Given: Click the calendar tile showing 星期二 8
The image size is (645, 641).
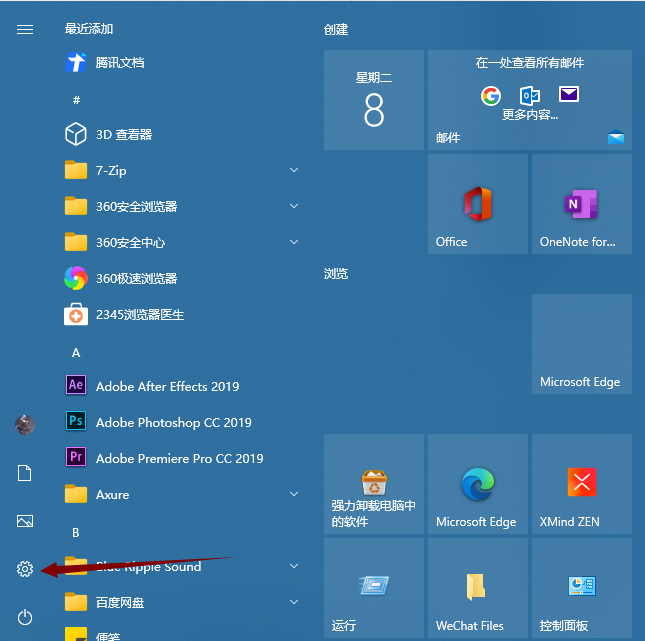Looking at the screenshot, I should [373, 100].
